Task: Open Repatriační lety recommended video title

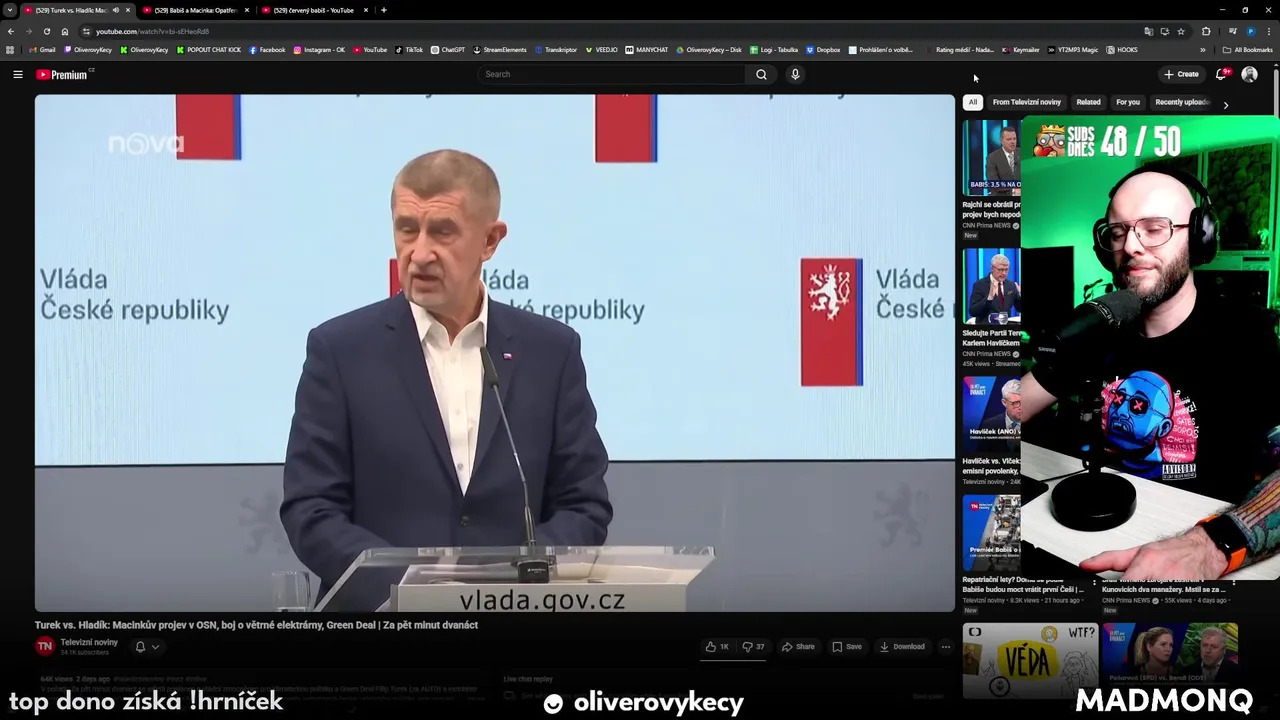Action: point(1022,584)
